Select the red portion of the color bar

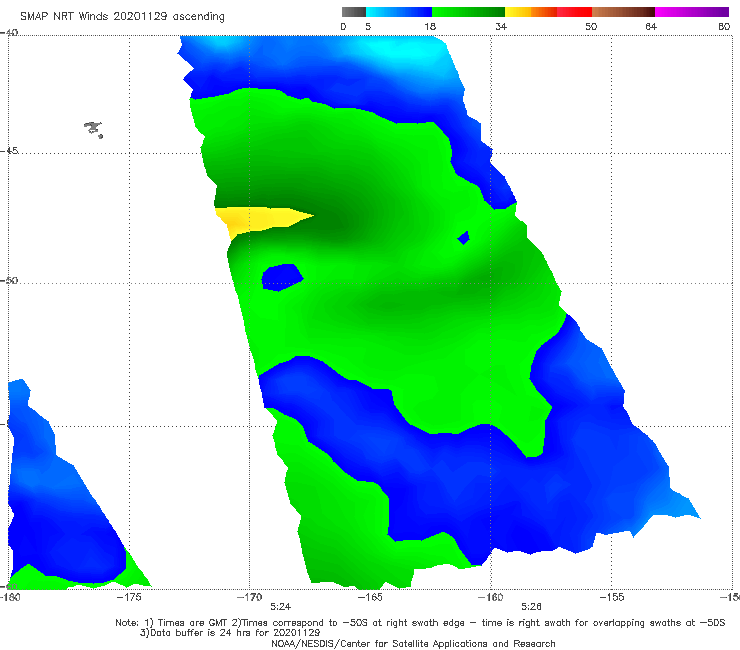pyautogui.click(x=574, y=12)
